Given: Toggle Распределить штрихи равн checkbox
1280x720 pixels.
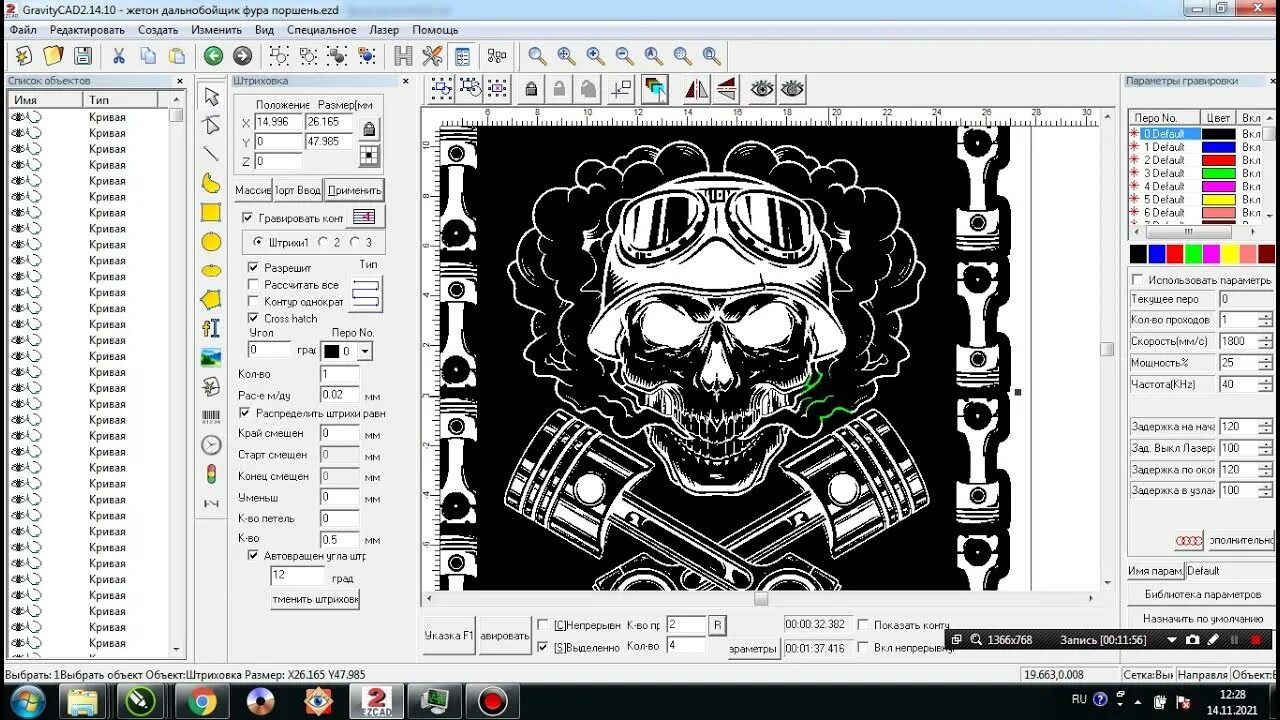Looking at the screenshot, I should (245, 412).
